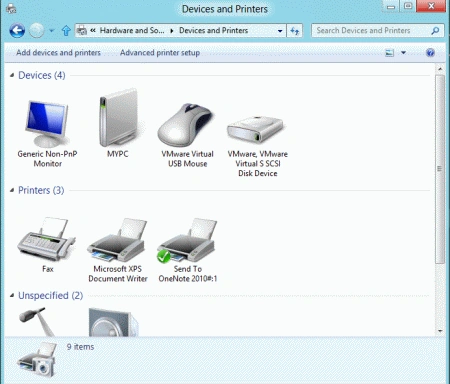The image size is (450, 384).
Task: Click the scrollbar up arrow
Action: click(x=440, y=69)
